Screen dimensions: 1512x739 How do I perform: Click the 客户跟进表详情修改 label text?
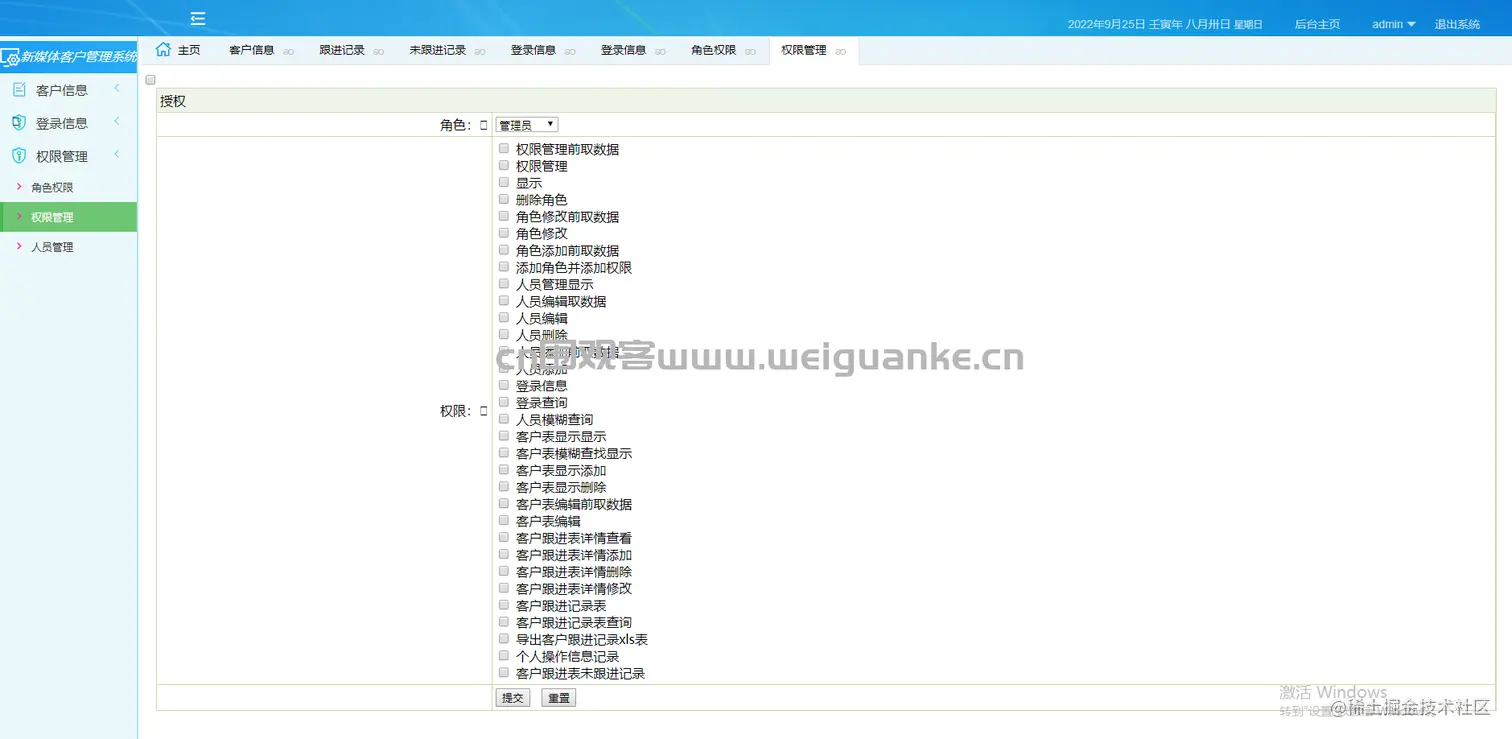point(574,589)
